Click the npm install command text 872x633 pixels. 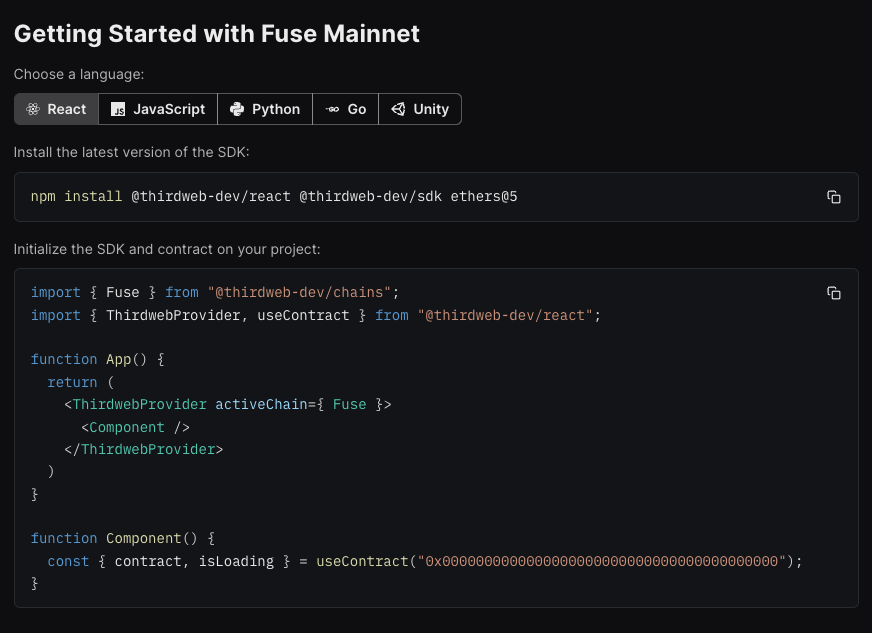coord(274,196)
